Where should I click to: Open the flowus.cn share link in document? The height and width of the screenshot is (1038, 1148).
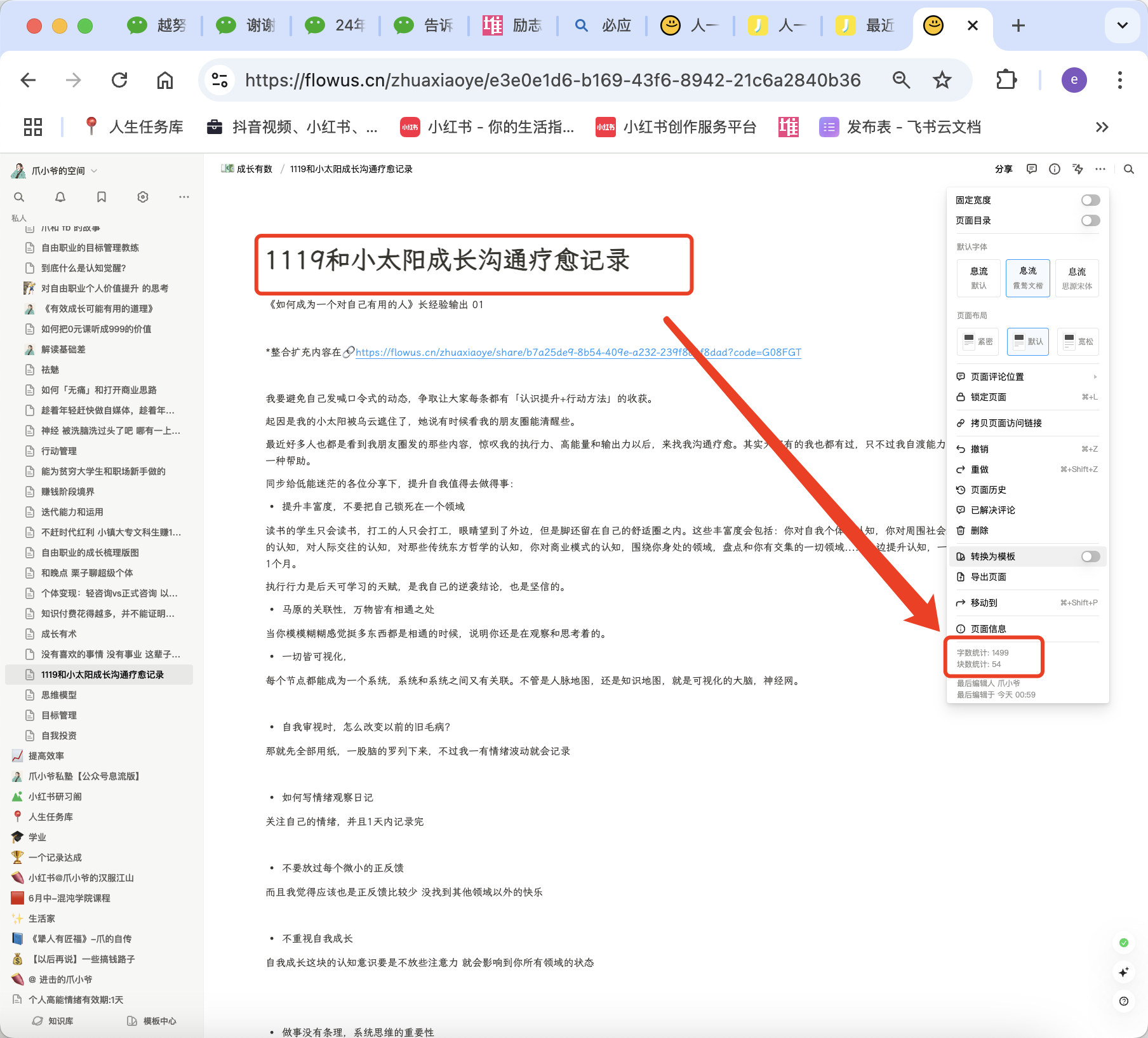578,353
